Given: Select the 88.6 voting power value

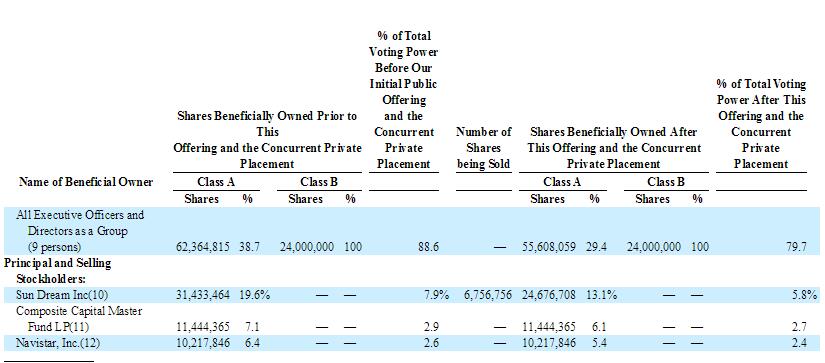Looking at the screenshot, I should (x=429, y=246).
